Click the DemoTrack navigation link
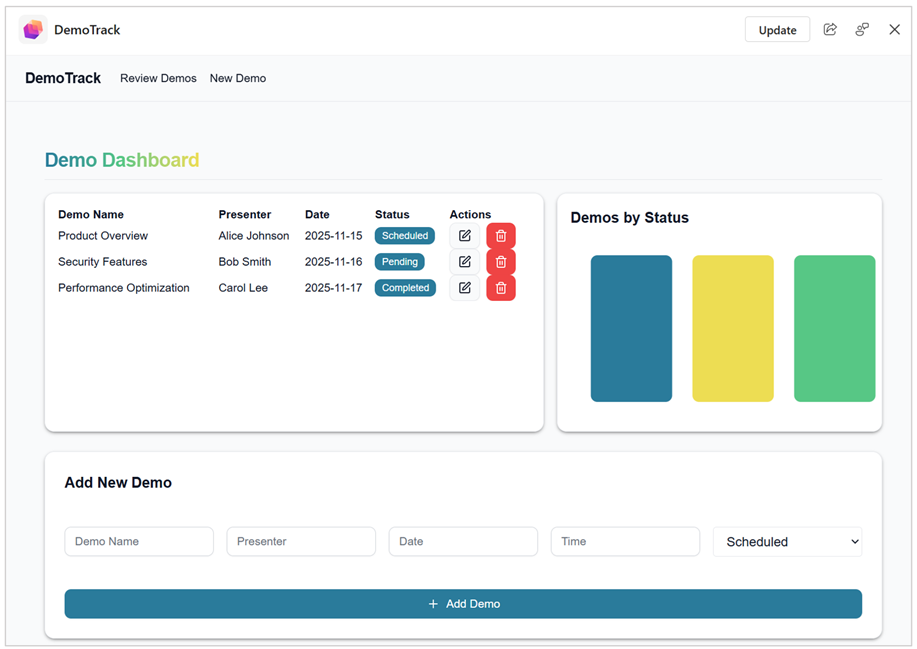 (x=62, y=77)
